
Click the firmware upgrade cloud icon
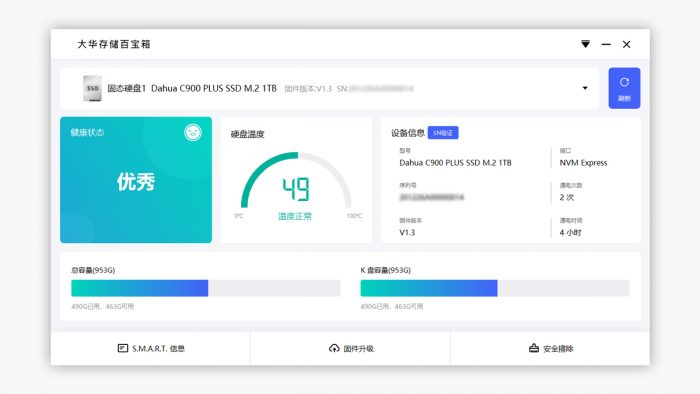[x=334, y=348]
